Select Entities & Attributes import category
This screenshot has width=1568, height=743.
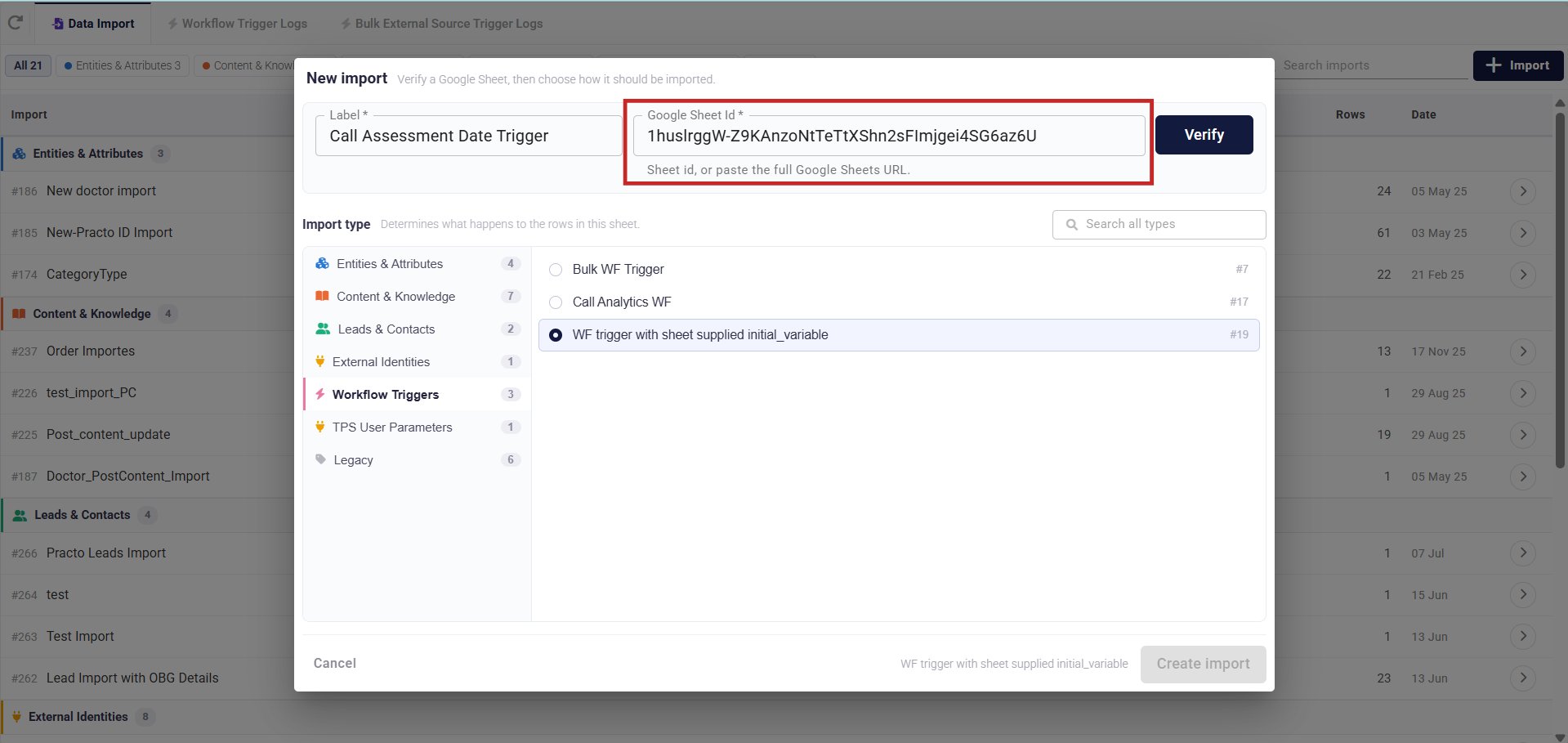tap(418, 263)
